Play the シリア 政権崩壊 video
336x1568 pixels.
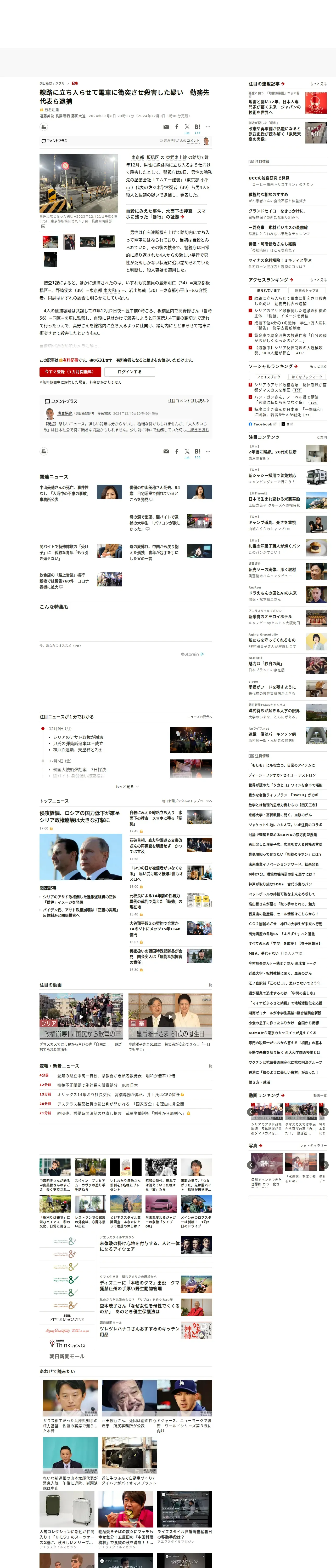(81, 1017)
